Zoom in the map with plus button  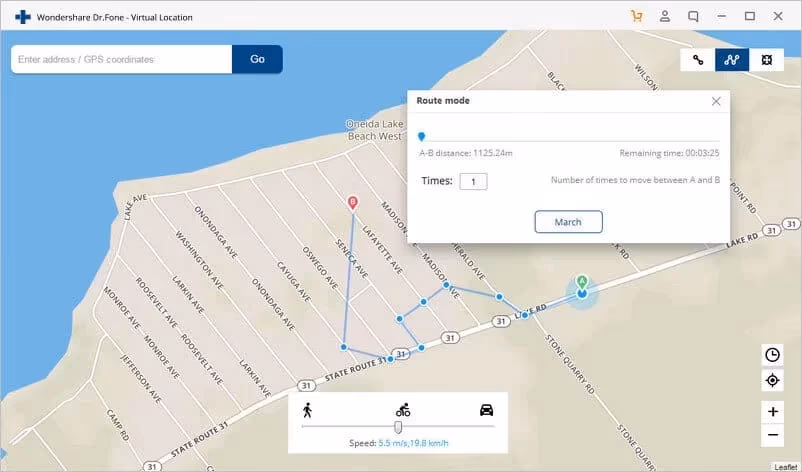(772, 411)
